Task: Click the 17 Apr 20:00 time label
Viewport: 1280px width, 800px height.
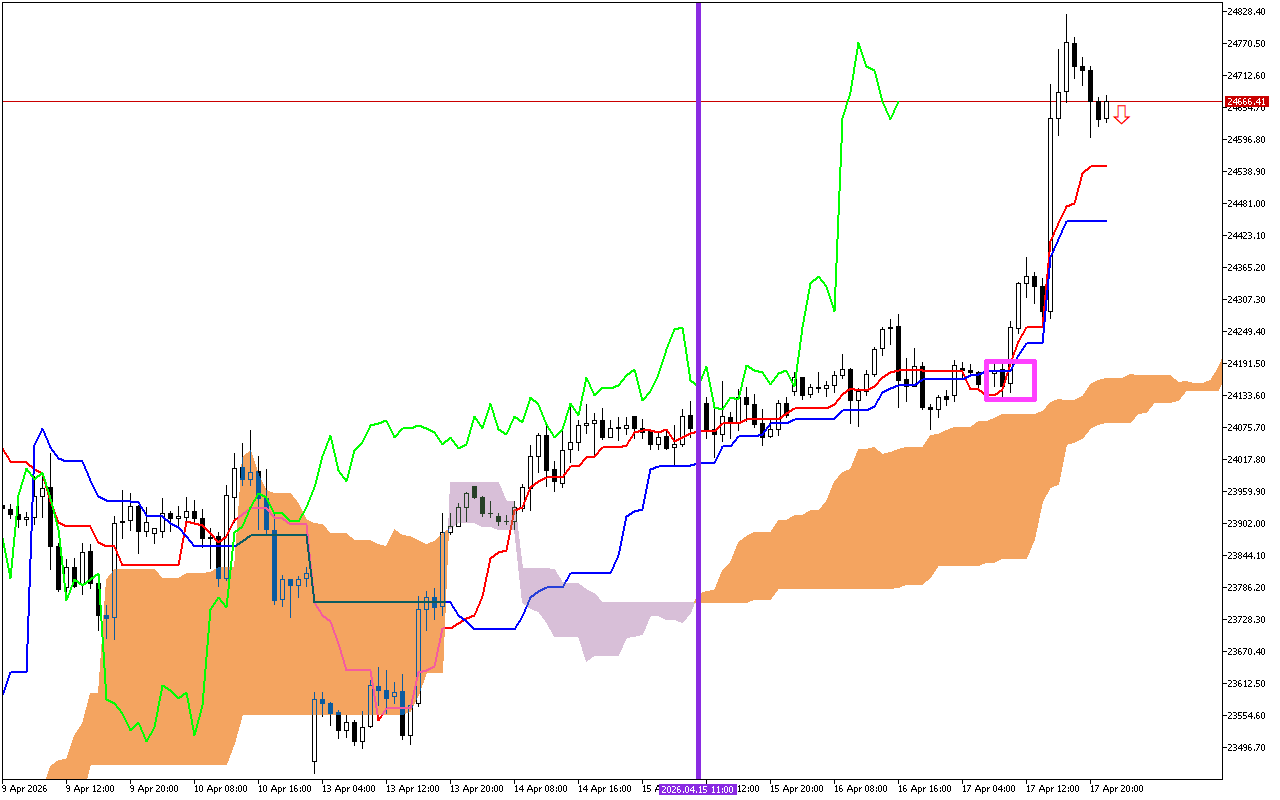Action: (1115, 789)
